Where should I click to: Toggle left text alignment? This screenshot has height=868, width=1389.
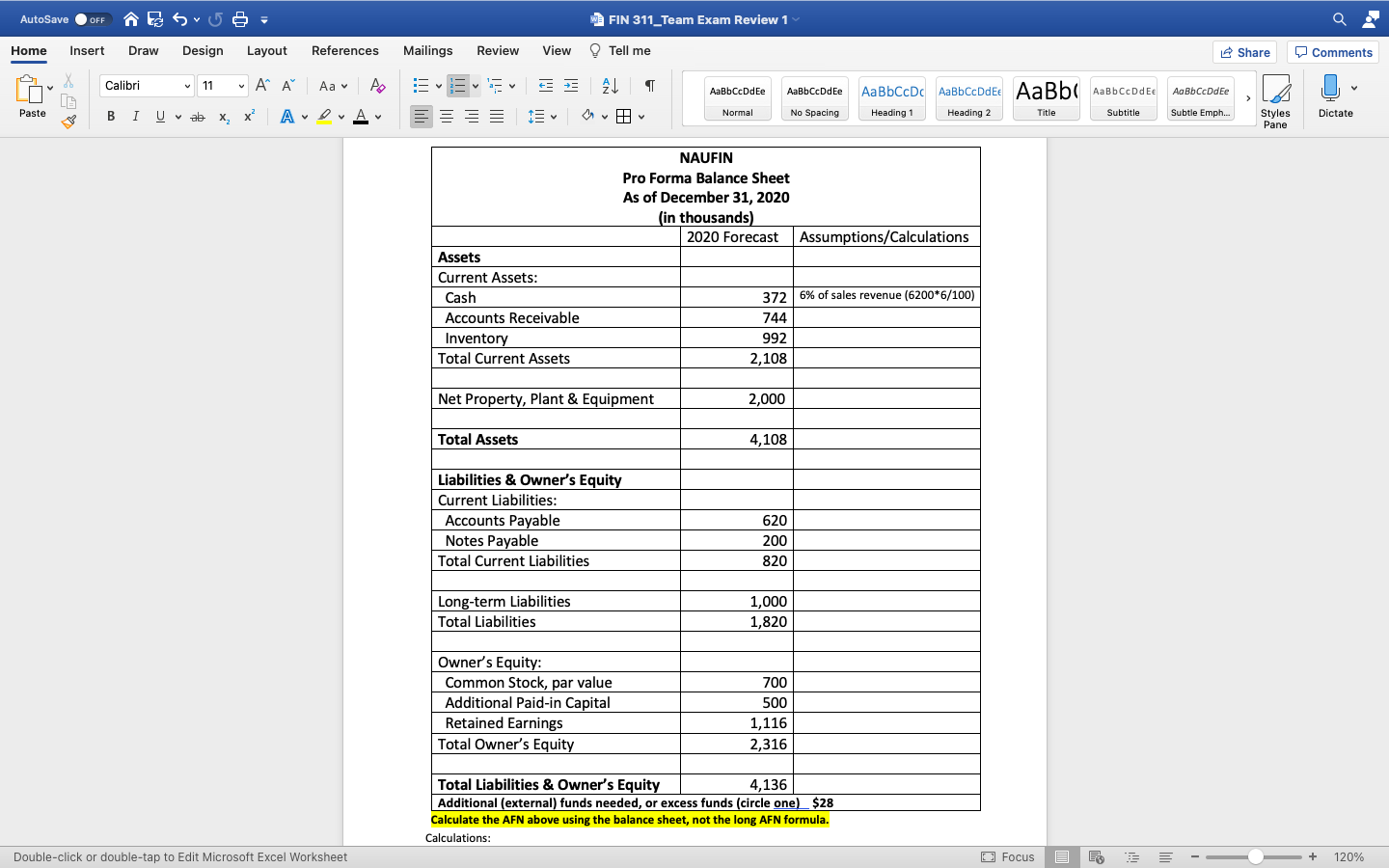point(422,117)
